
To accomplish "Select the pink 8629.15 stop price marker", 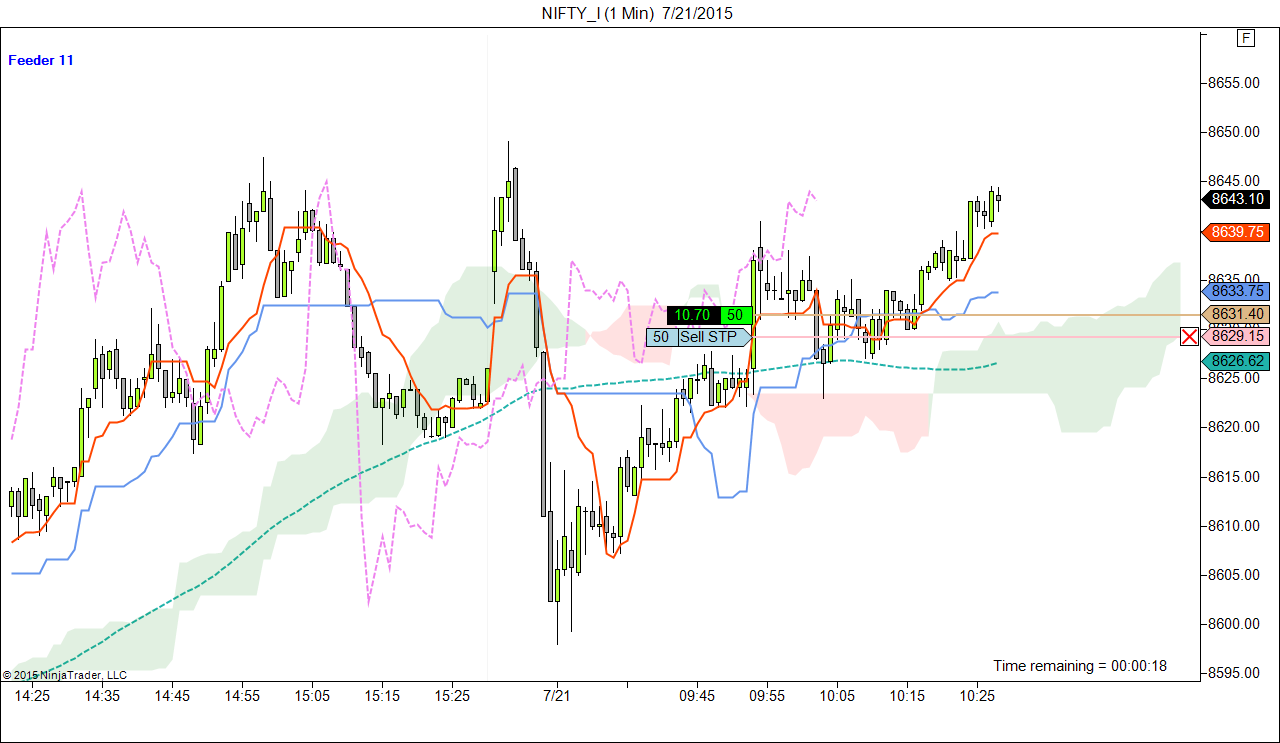I will coord(1236,336).
